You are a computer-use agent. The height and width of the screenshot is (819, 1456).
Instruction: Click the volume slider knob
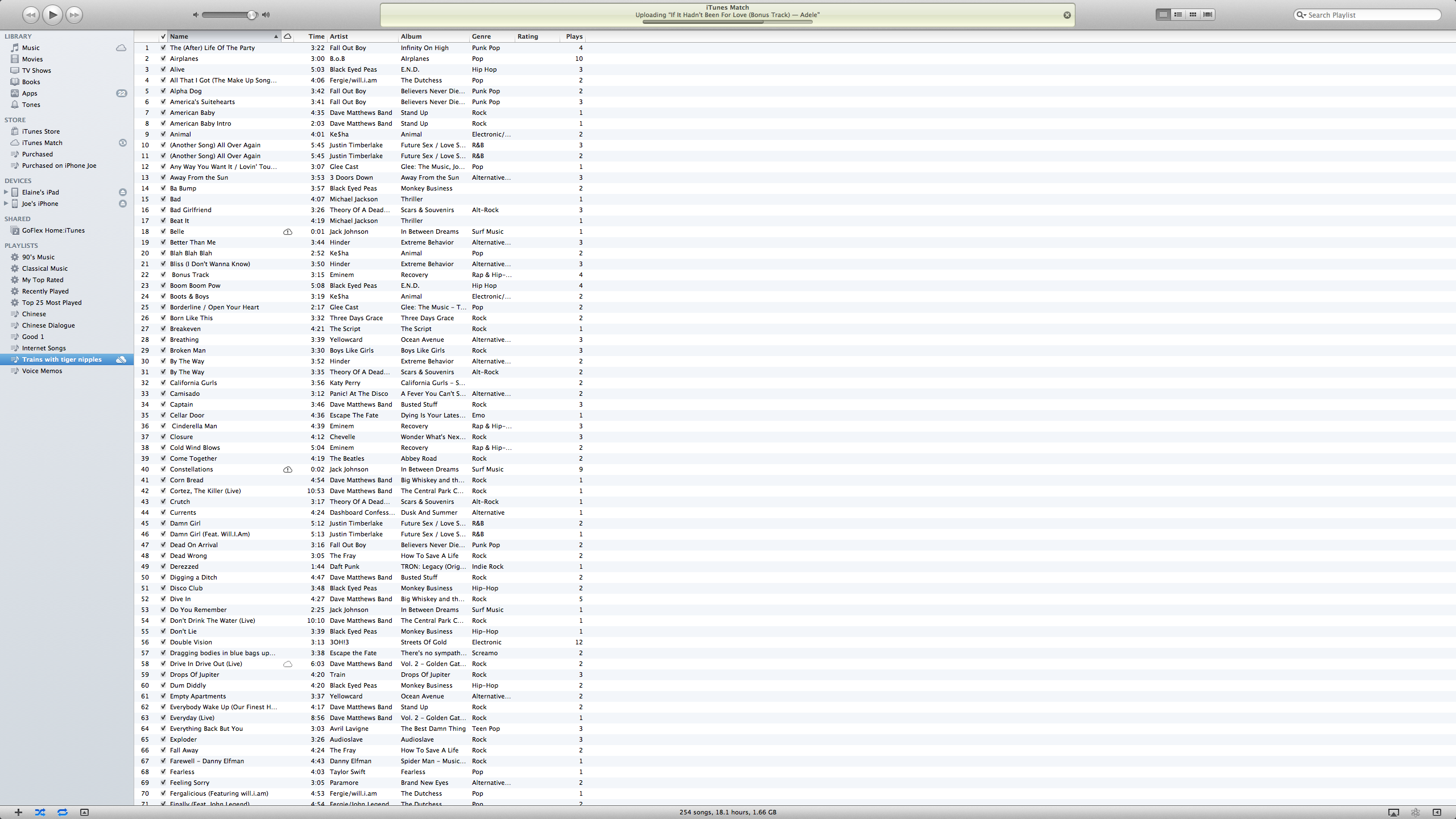coord(251,15)
